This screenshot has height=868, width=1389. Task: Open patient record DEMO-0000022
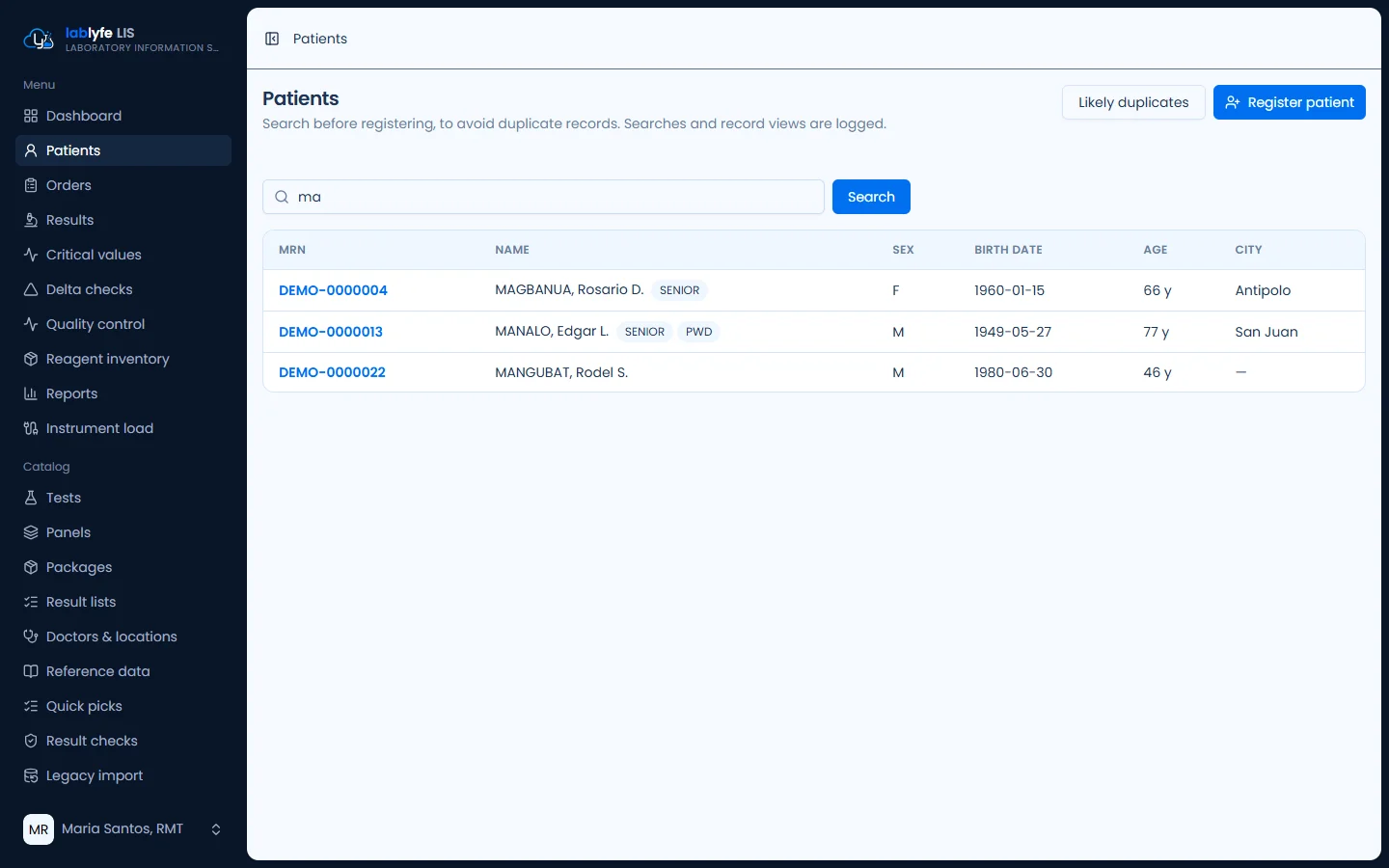point(332,372)
